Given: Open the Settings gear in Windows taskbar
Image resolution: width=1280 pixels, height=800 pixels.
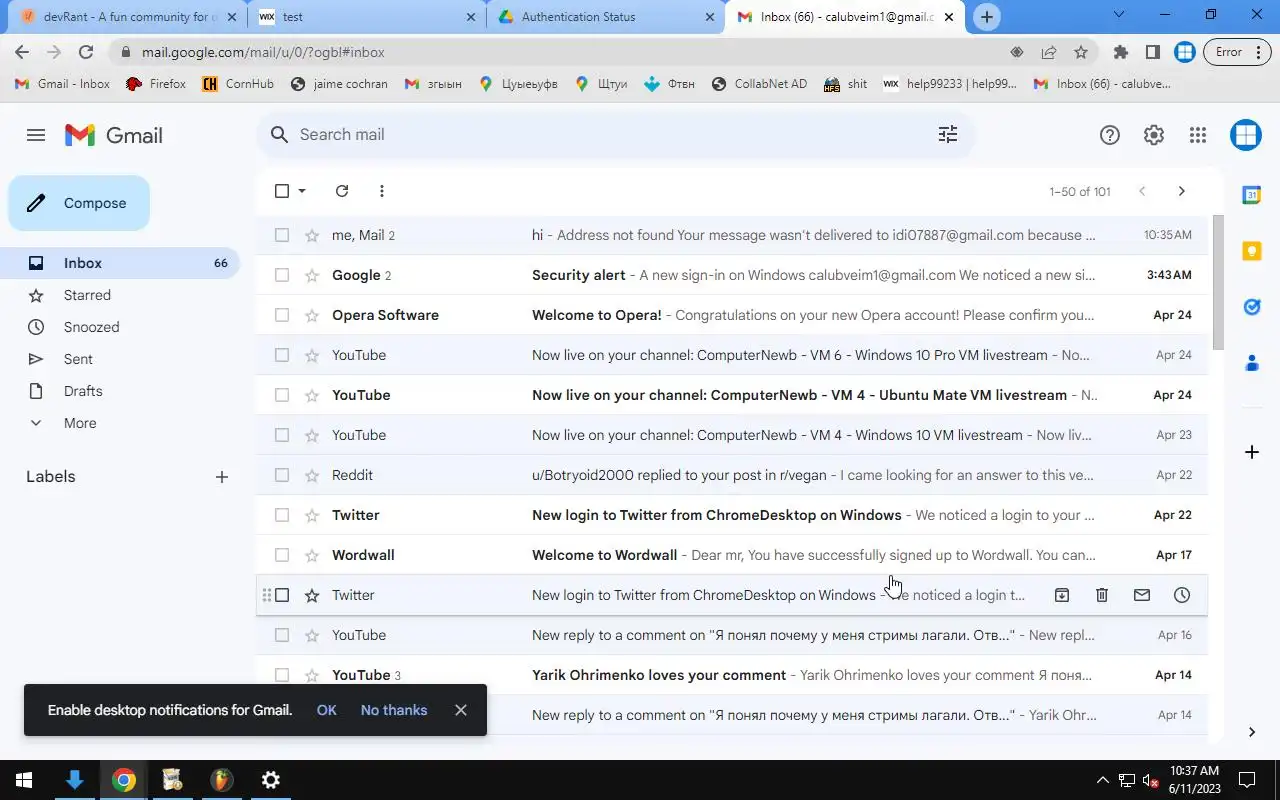Looking at the screenshot, I should 270,780.
